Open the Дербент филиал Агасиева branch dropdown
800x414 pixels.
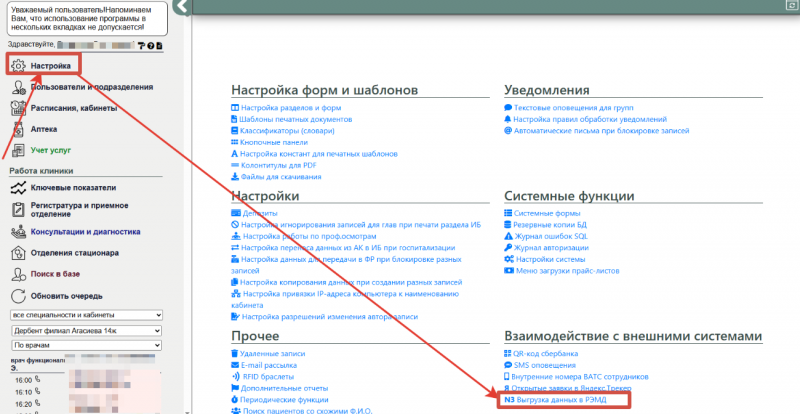86,331
